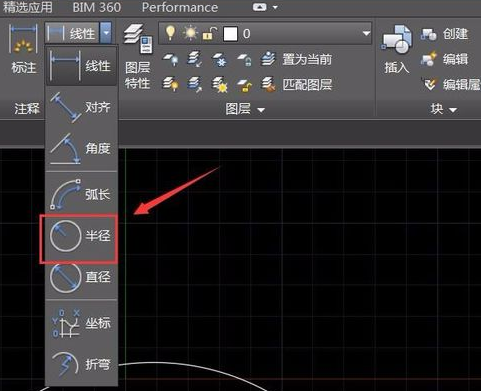Toggle the layer freeze sun icon
Image resolution: width=481 pixels, height=391 pixels.
[x=190, y=34]
